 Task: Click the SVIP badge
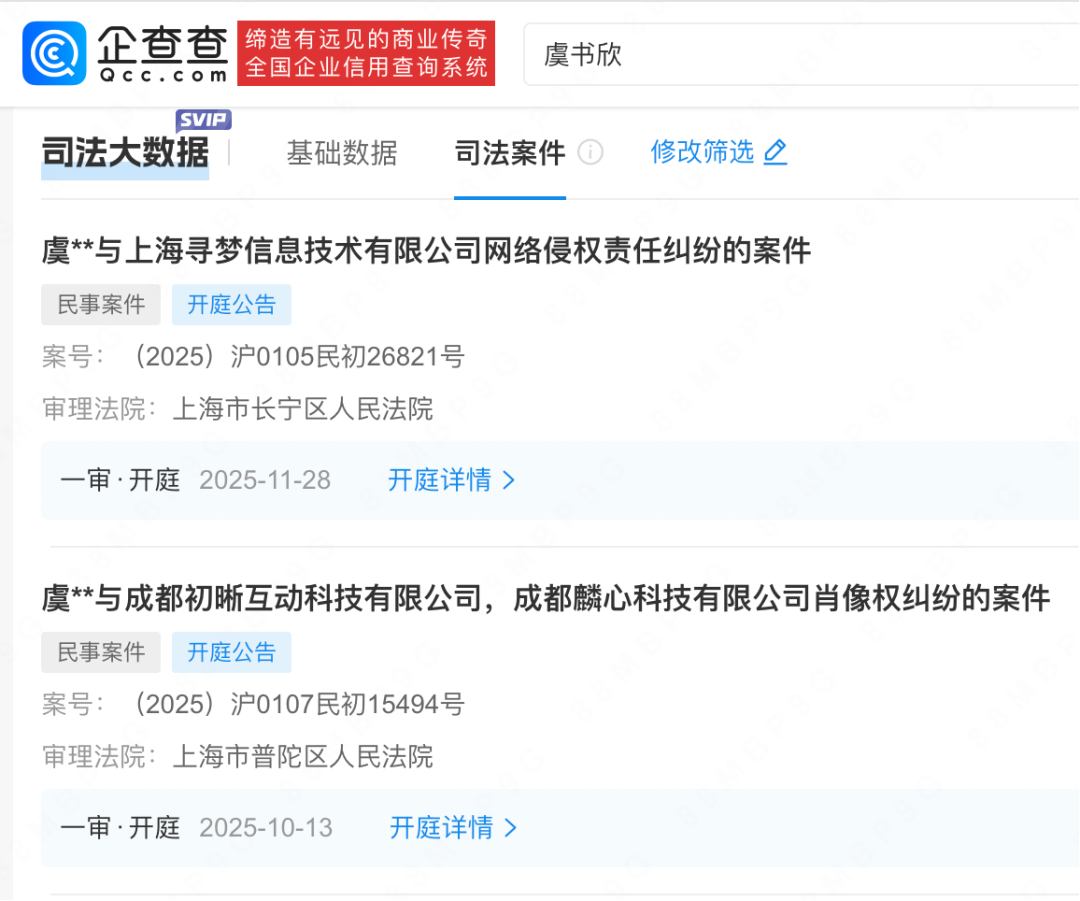(203, 120)
